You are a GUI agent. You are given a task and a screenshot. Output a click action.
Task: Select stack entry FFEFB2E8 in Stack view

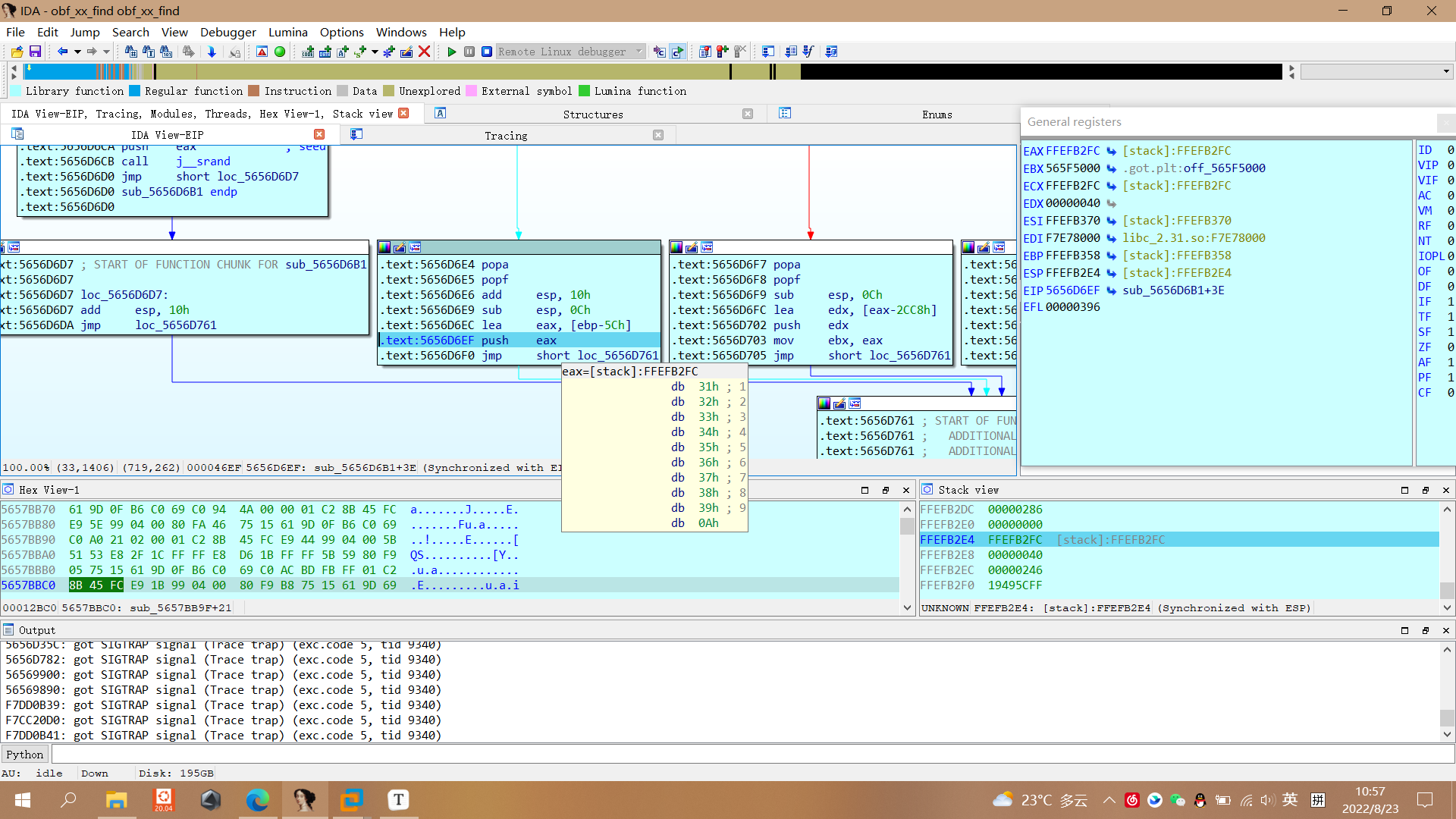pos(1179,555)
